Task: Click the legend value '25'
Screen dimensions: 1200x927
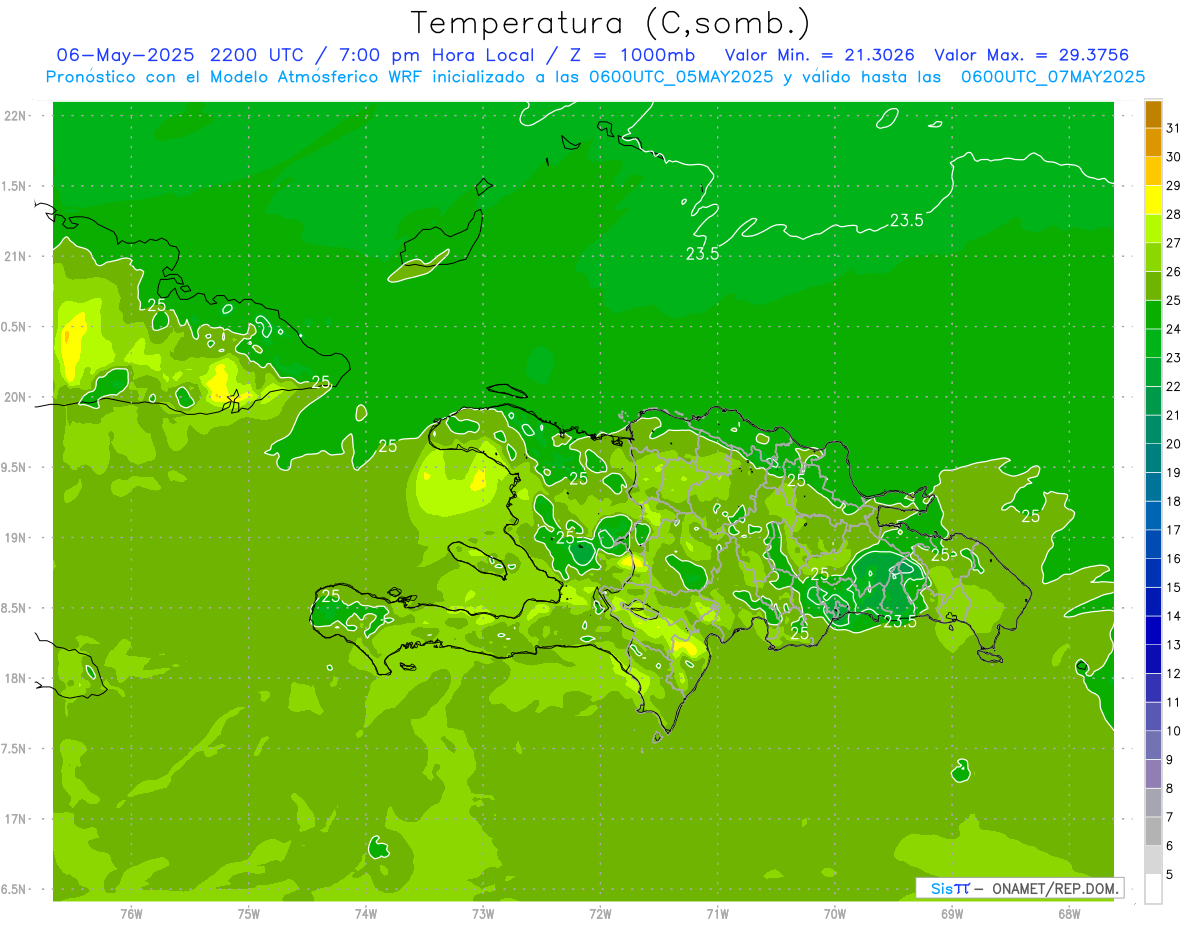Action: tap(1174, 300)
